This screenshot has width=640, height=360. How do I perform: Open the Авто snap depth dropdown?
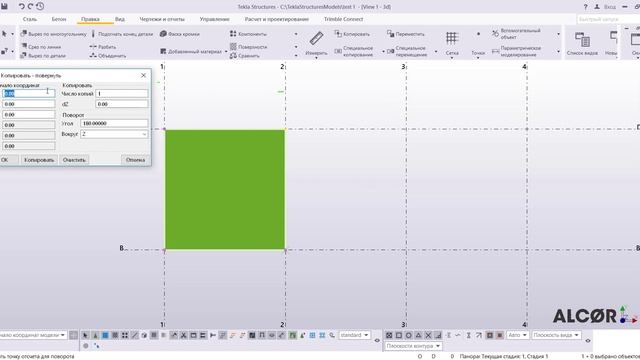pyautogui.click(x=518, y=335)
